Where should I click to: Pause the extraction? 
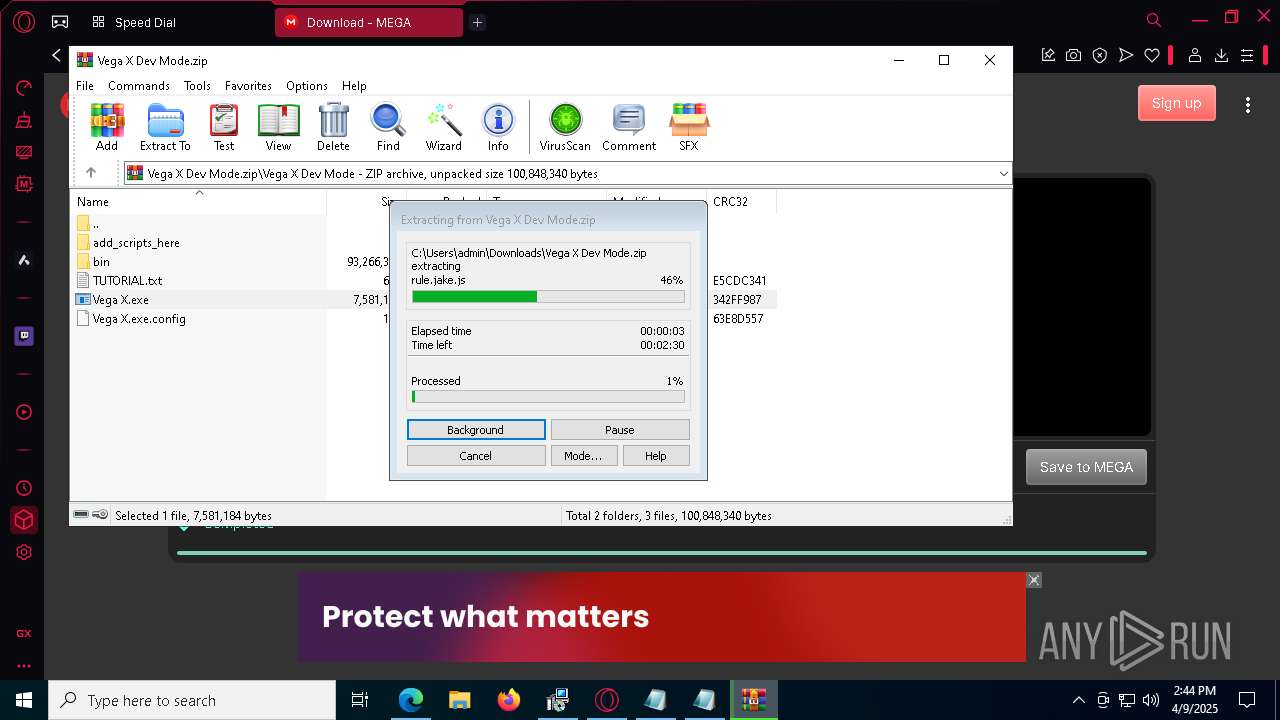pyautogui.click(x=620, y=430)
